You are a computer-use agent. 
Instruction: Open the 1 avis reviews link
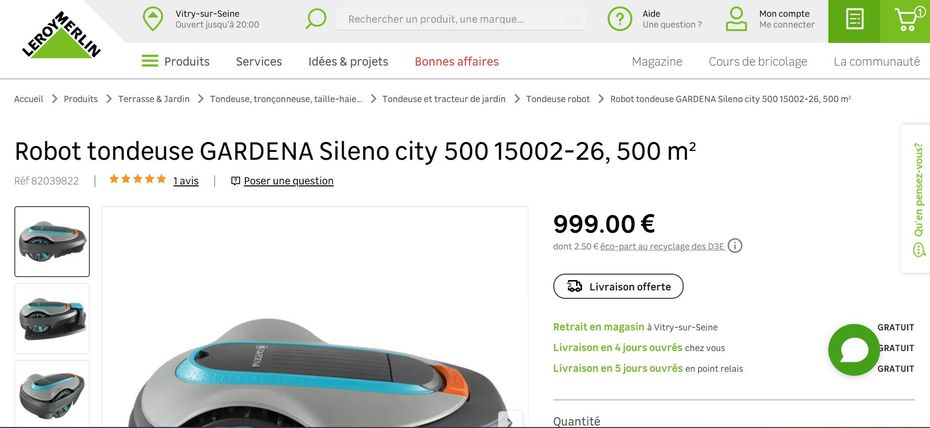186,181
